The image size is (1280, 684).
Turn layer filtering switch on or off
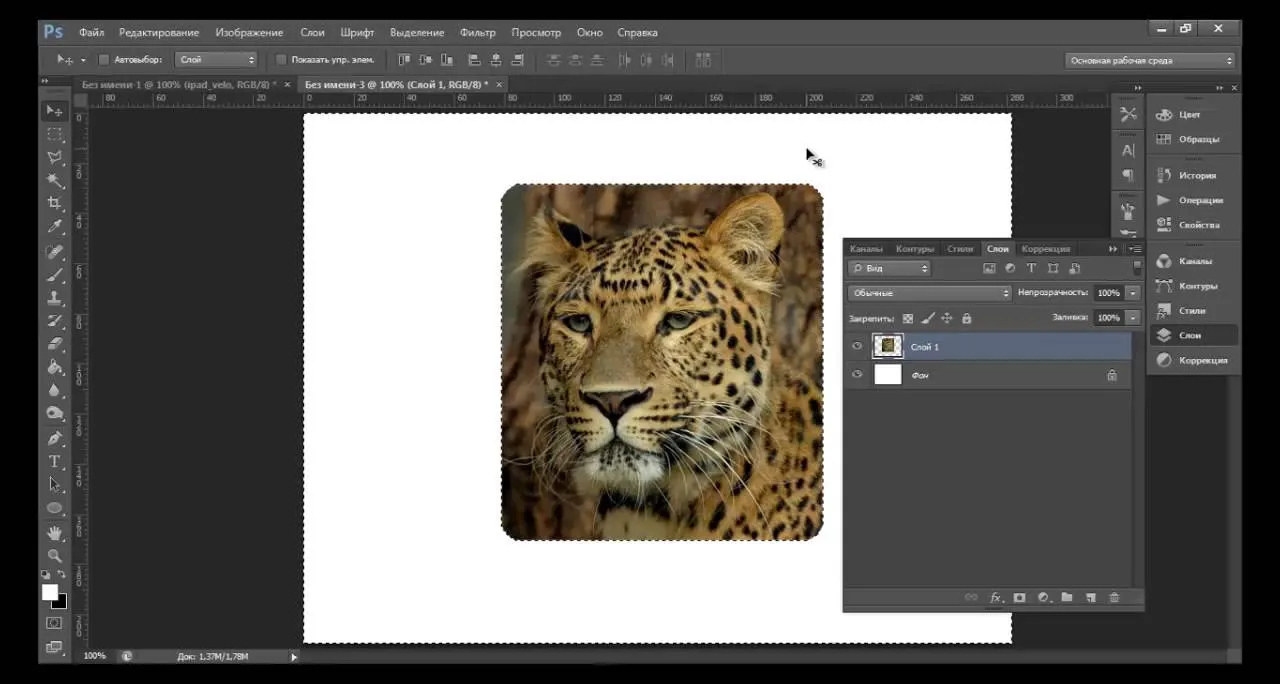(x=1137, y=268)
